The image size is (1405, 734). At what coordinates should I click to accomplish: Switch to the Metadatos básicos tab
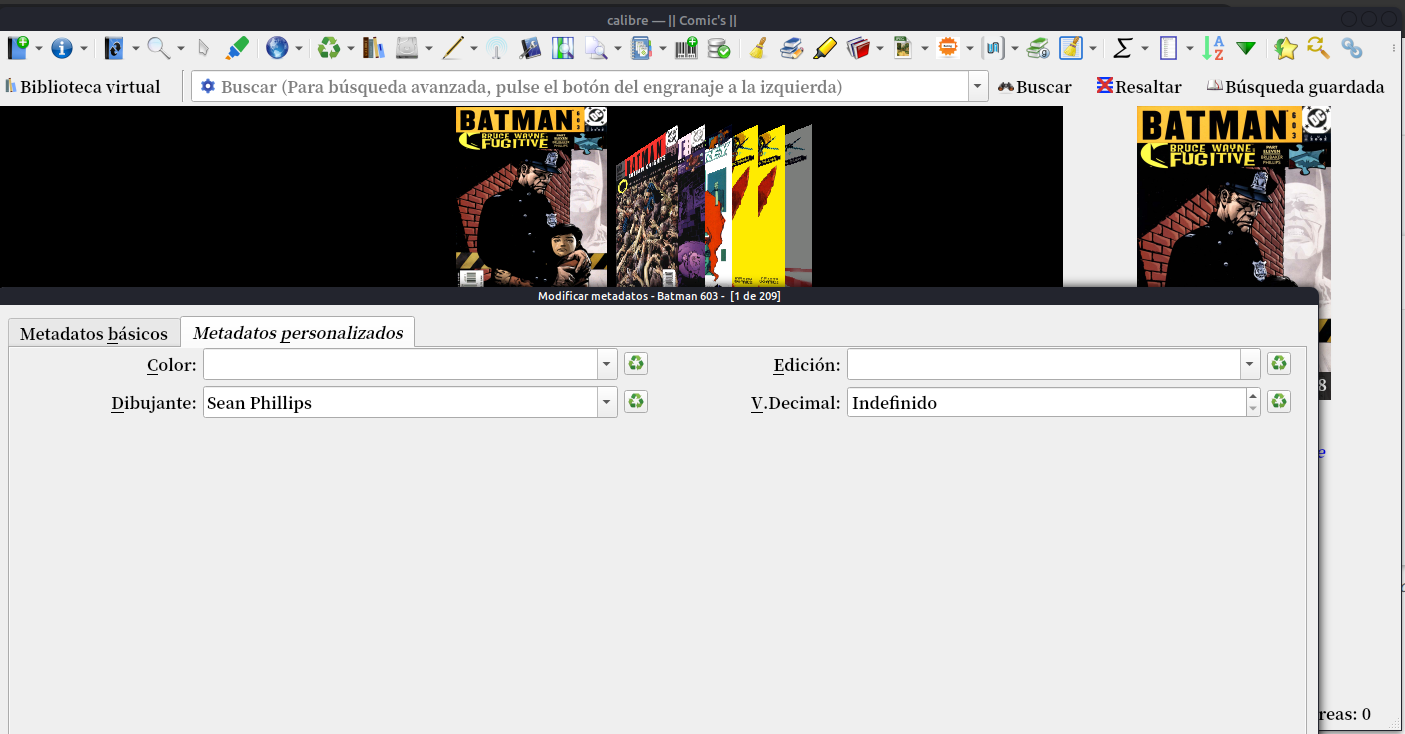click(94, 334)
